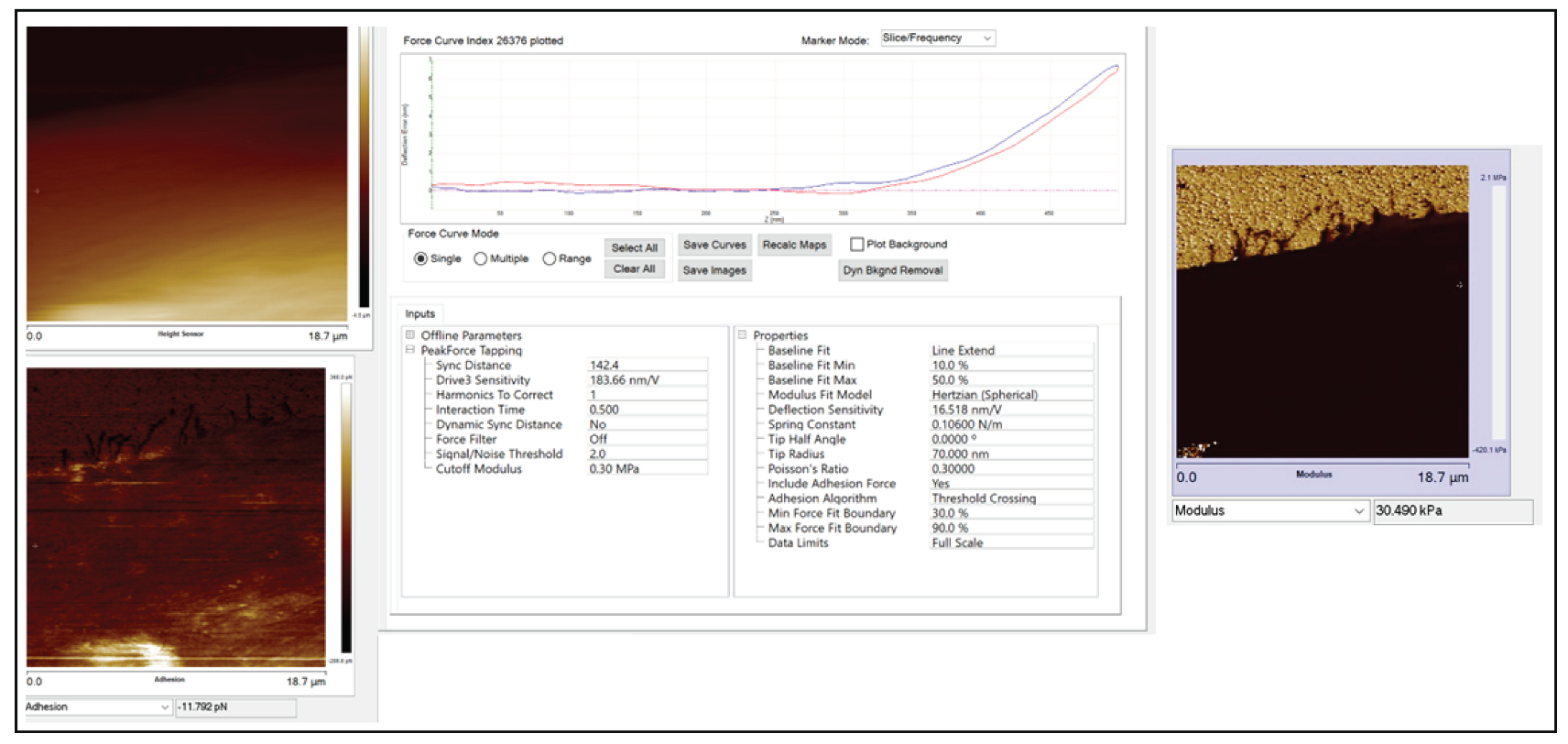Open the Modulus channel dropdown
This screenshot has height=744, width=1568.
(1270, 511)
